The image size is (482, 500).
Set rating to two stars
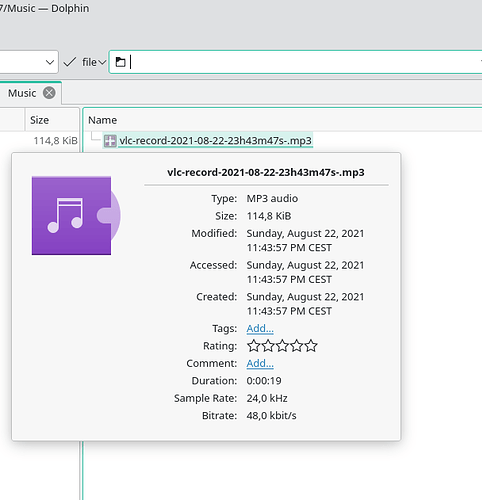click(268, 346)
